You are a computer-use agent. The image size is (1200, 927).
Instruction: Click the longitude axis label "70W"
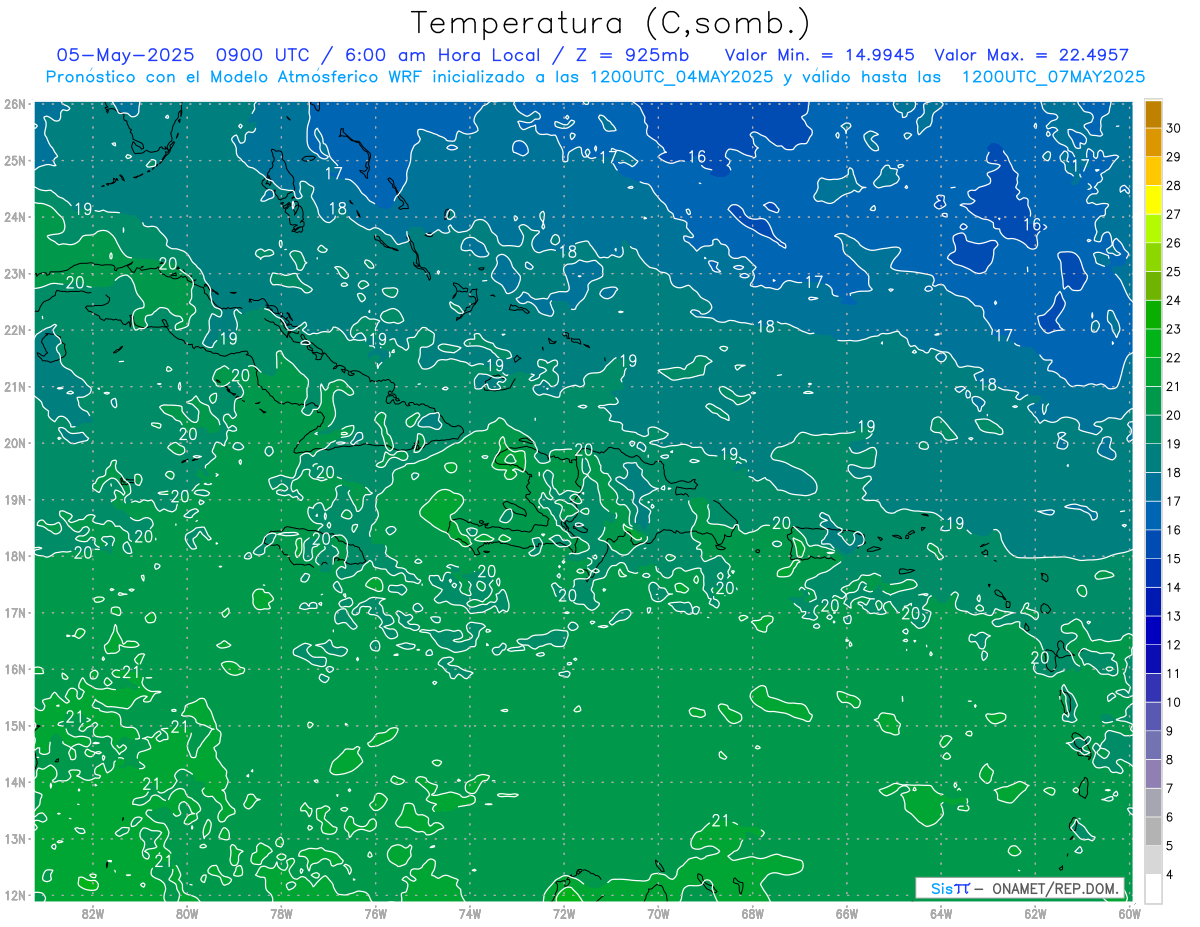click(x=658, y=913)
